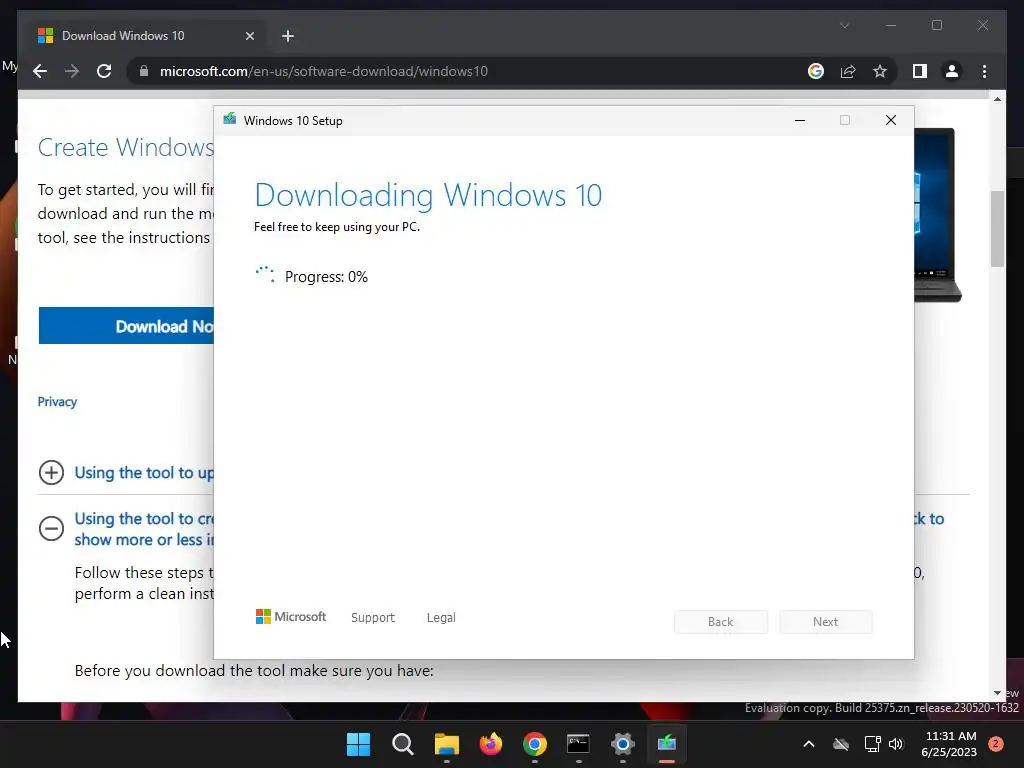
Task: Open Chrome side panel
Action: pos(920,71)
